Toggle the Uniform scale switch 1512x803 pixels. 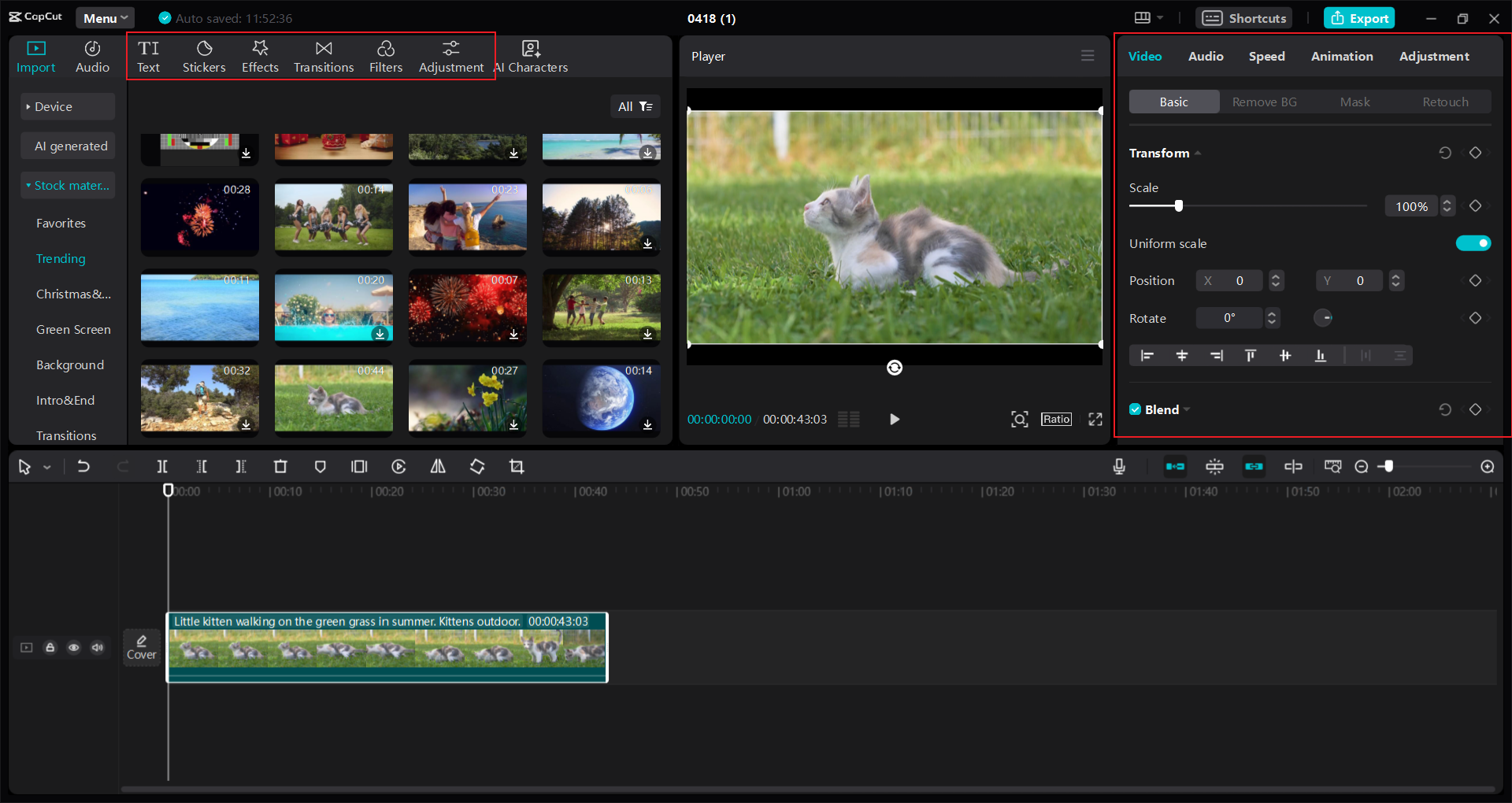[x=1473, y=243]
